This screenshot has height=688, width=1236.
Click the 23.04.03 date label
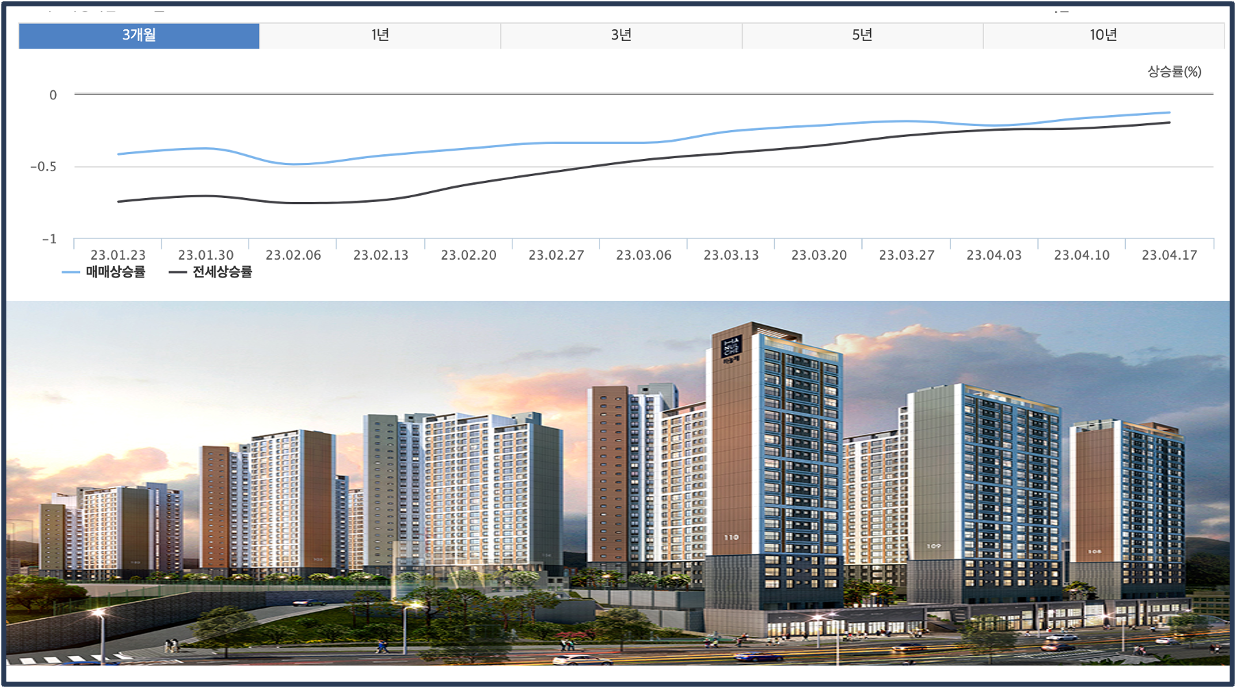tap(994, 255)
